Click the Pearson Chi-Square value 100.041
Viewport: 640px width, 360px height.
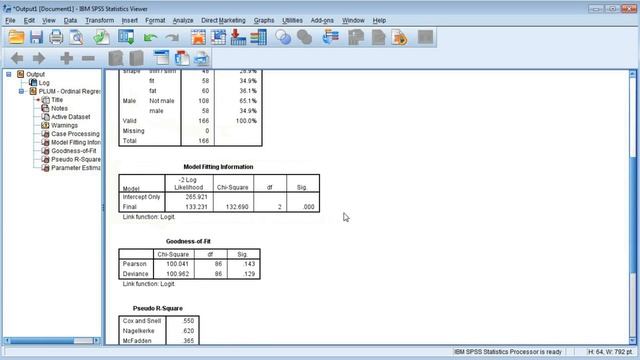177,264
